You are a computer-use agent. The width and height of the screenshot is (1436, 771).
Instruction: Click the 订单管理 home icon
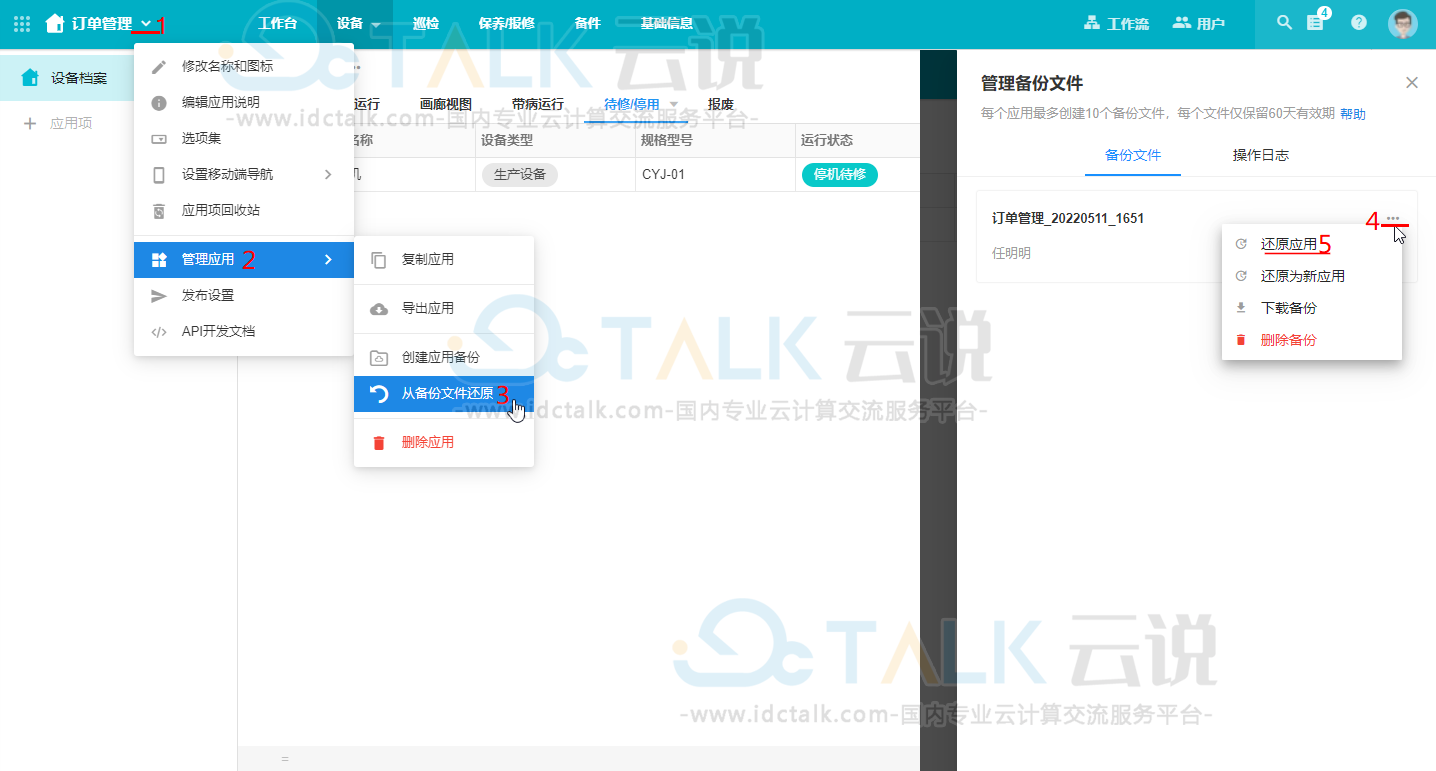pyautogui.click(x=55, y=23)
